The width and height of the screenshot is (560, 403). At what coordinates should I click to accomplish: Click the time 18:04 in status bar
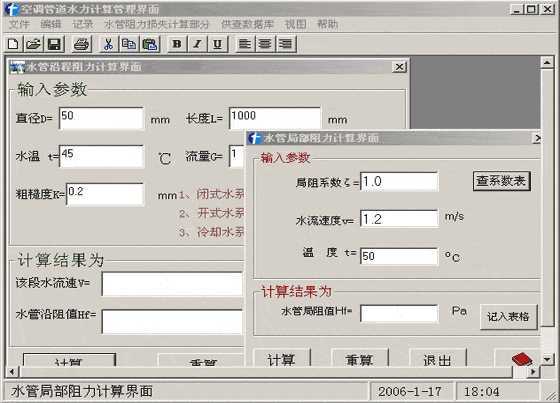pyautogui.click(x=481, y=392)
